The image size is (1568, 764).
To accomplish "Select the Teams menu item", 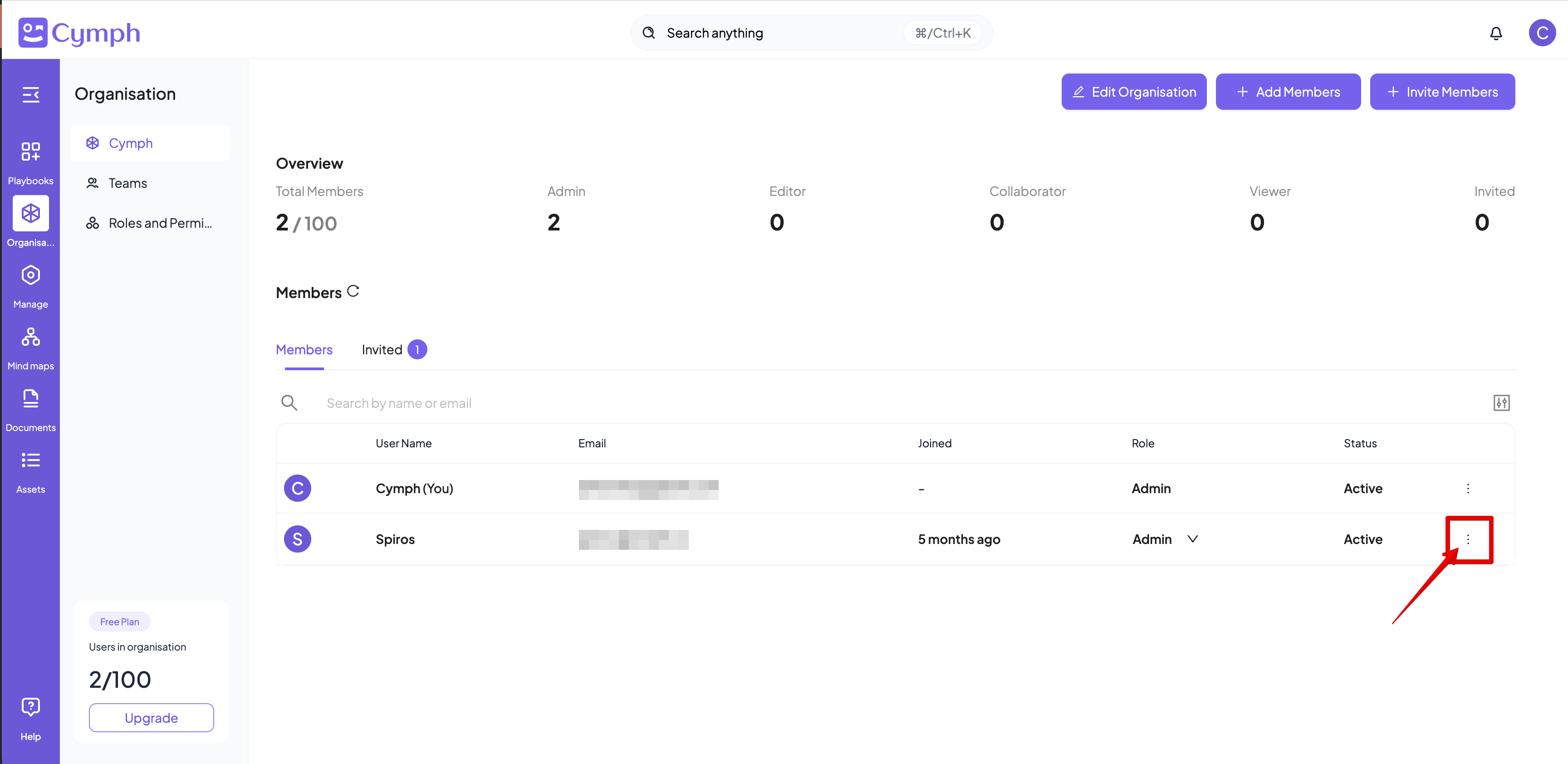I will 127,183.
